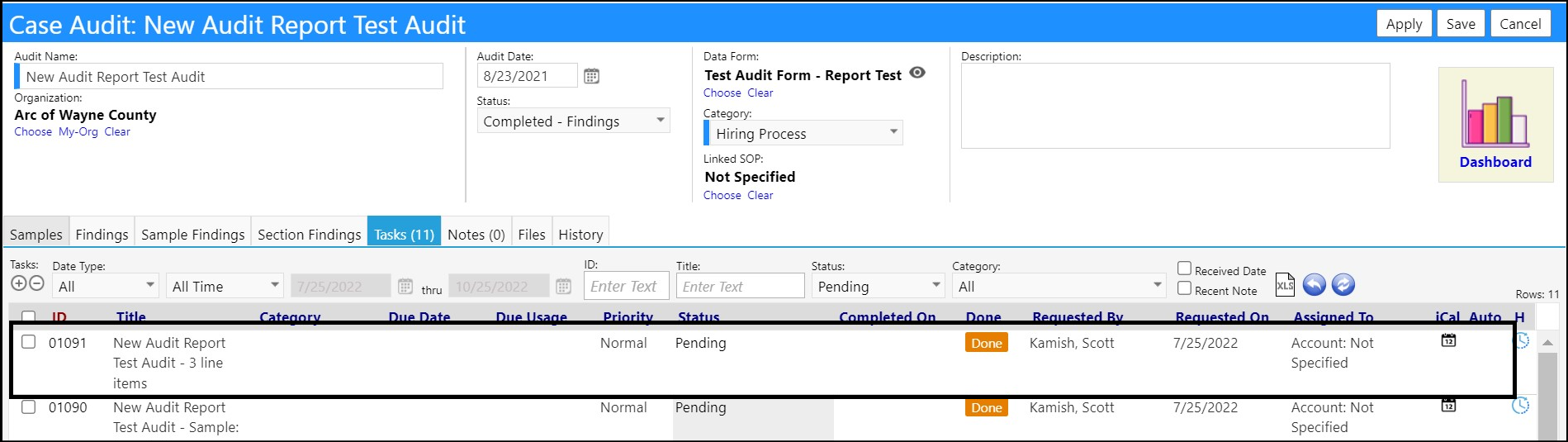Click the orange Done button for task 01091
This screenshot has height=442, width=1568.
[x=987, y=343]
